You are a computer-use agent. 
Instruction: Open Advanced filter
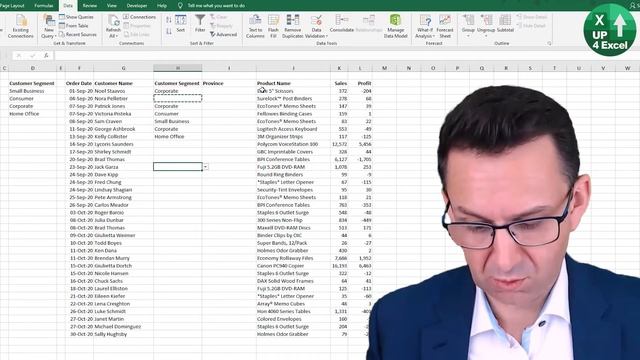click(x=223, y=35)
